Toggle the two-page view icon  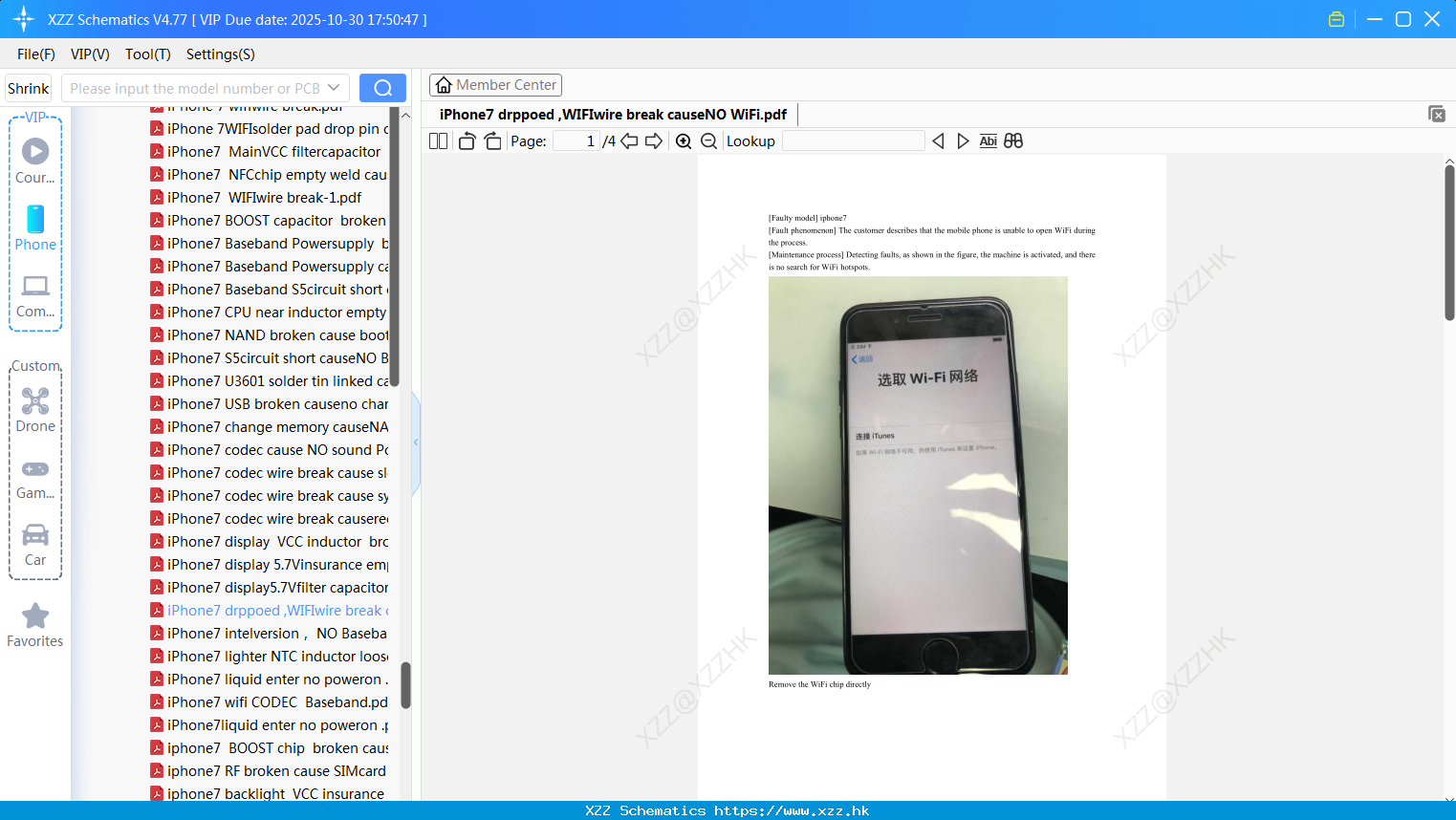click(x=438, y=140)
